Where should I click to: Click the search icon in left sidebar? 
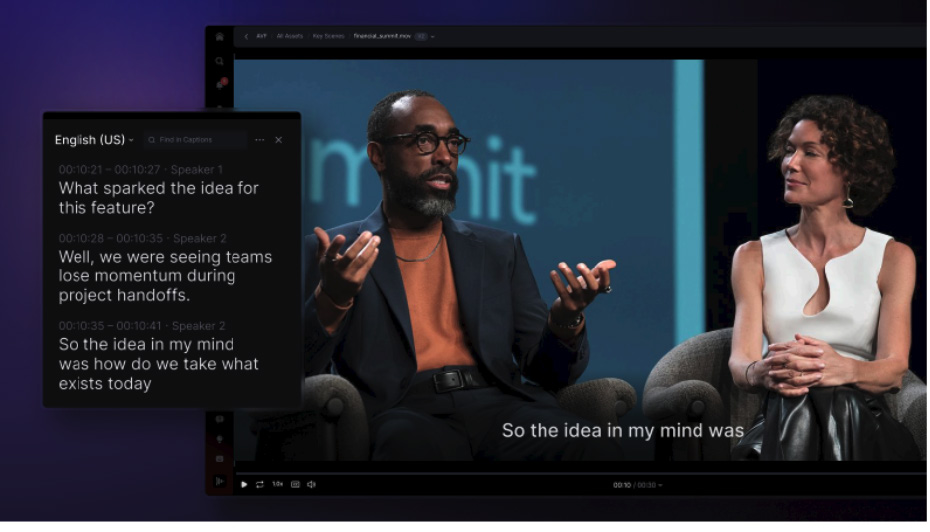click(x=220, y=61)
